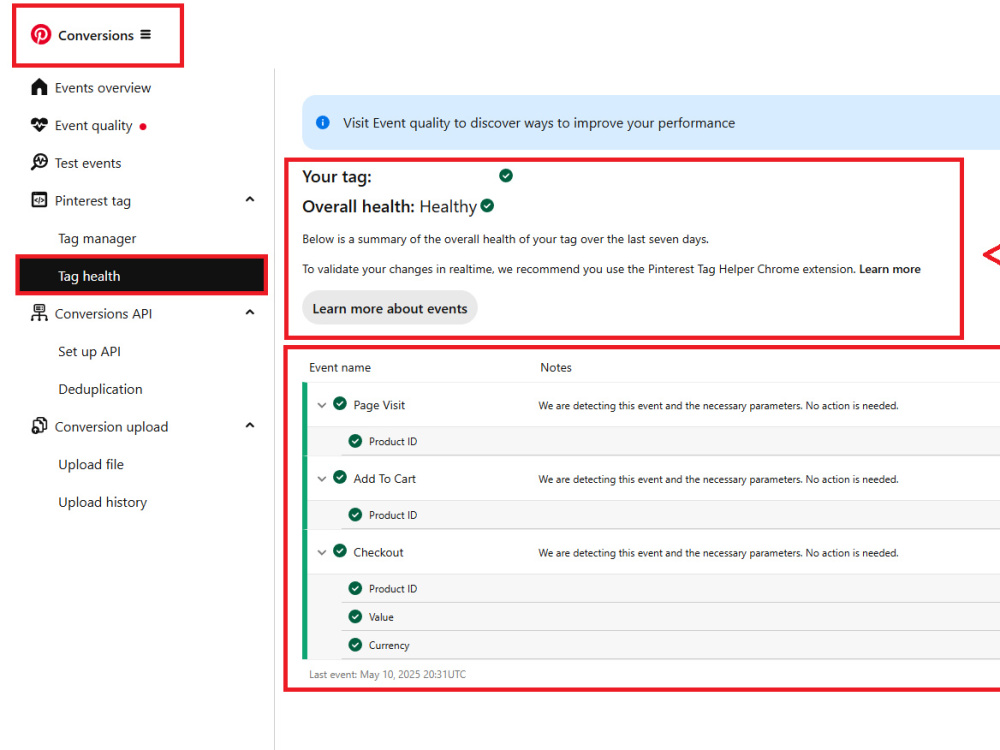Click the Checkout status checkmark
1000x750 pixels.
[x=340, y=550]
